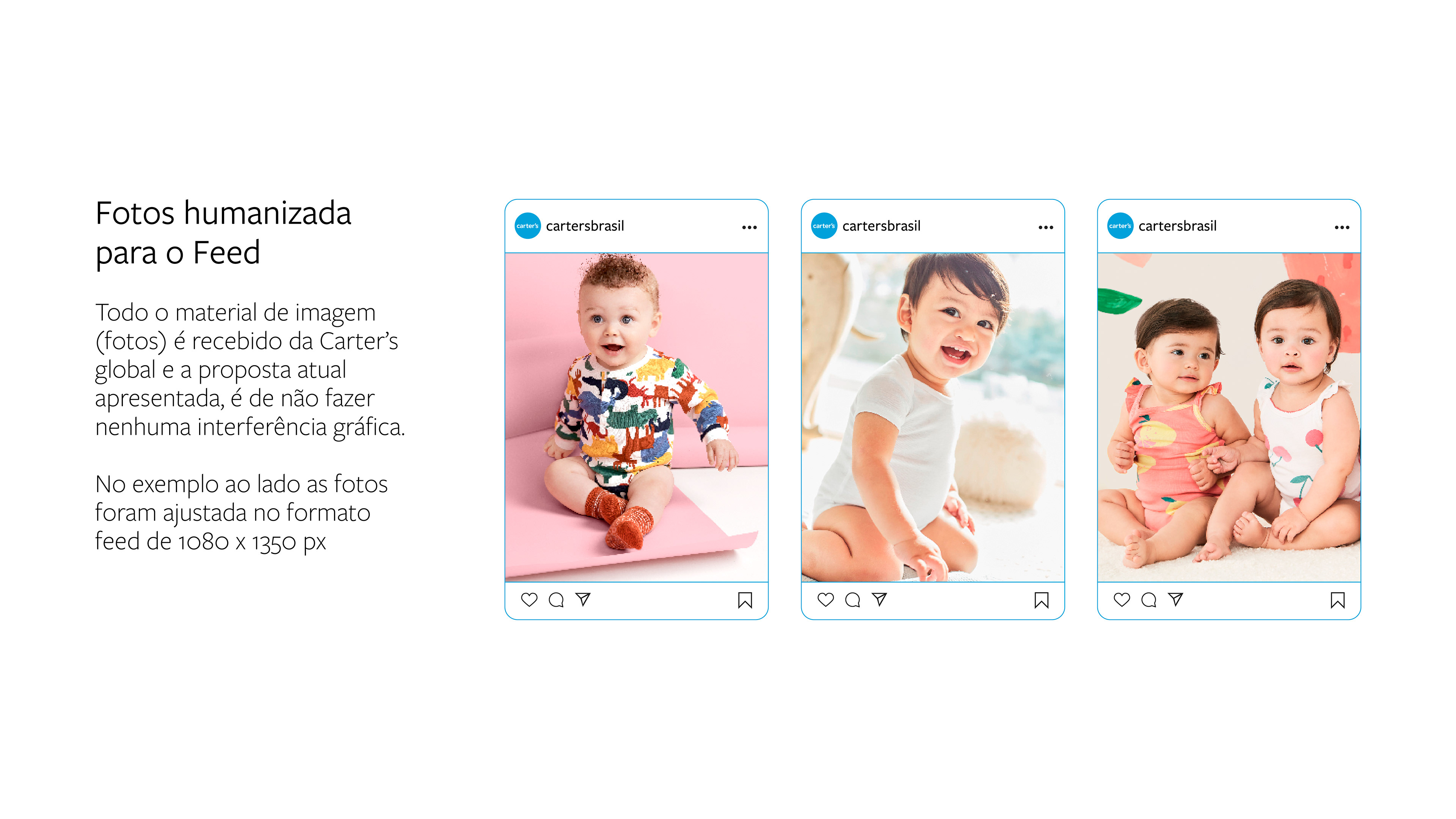Save the middle post with the bookmark icon
1456x819 pixels.
1041,600
